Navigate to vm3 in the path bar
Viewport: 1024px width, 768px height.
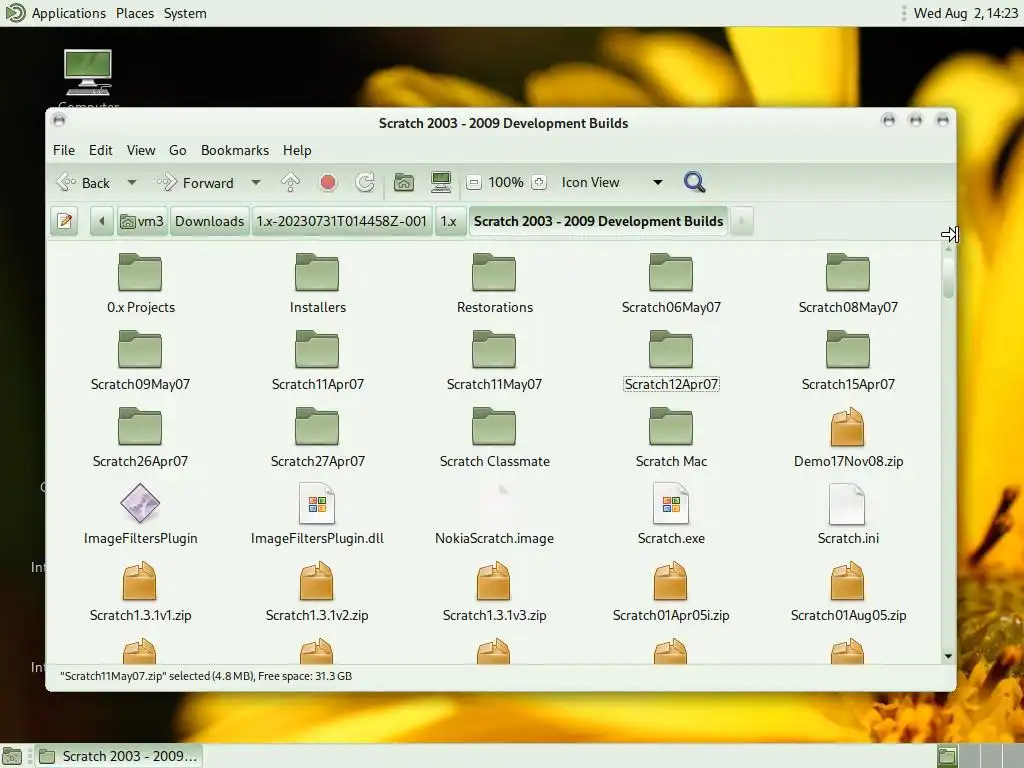point(142,221)
